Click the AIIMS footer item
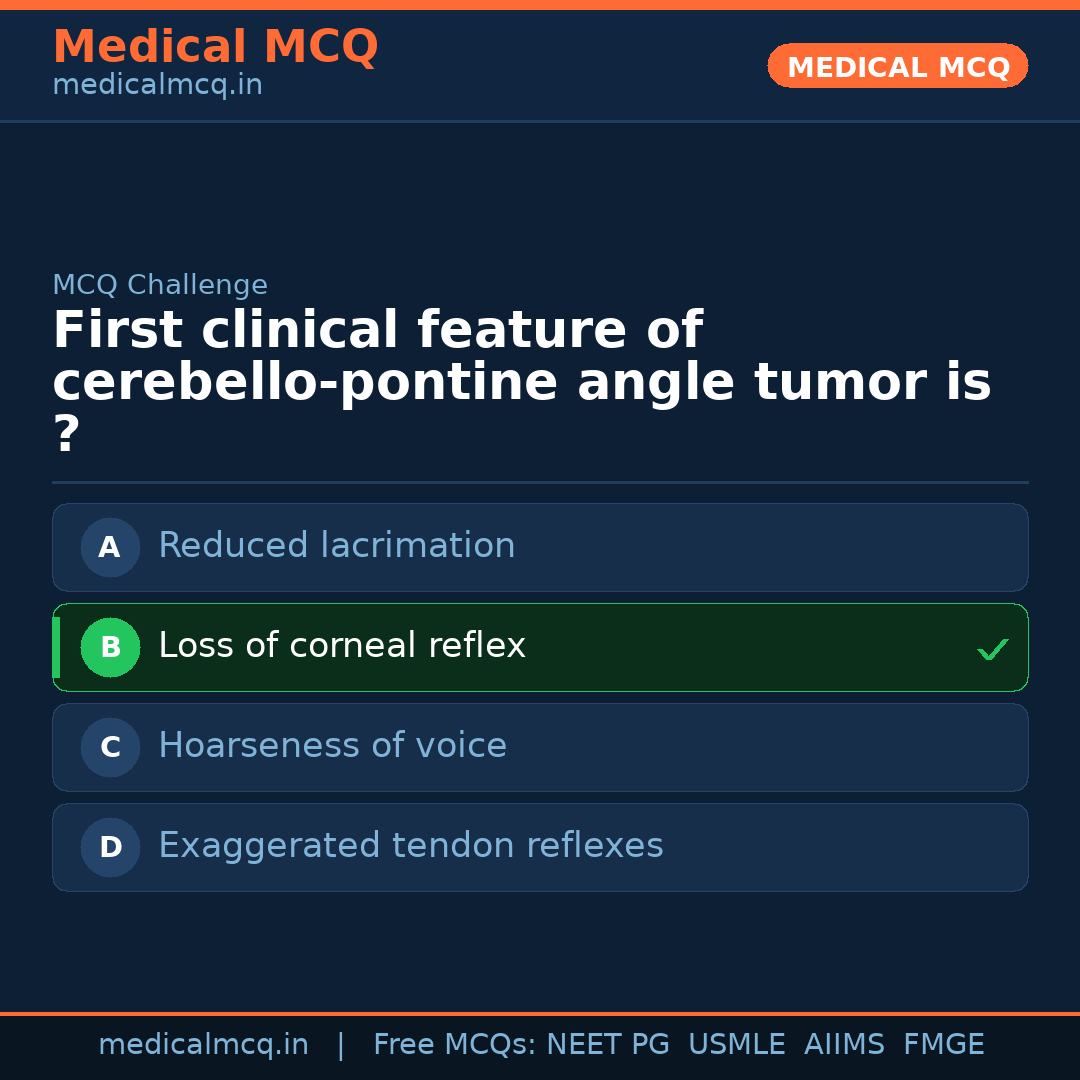This screenshot has width=1080, height=1080. (x=844, y=1045)
